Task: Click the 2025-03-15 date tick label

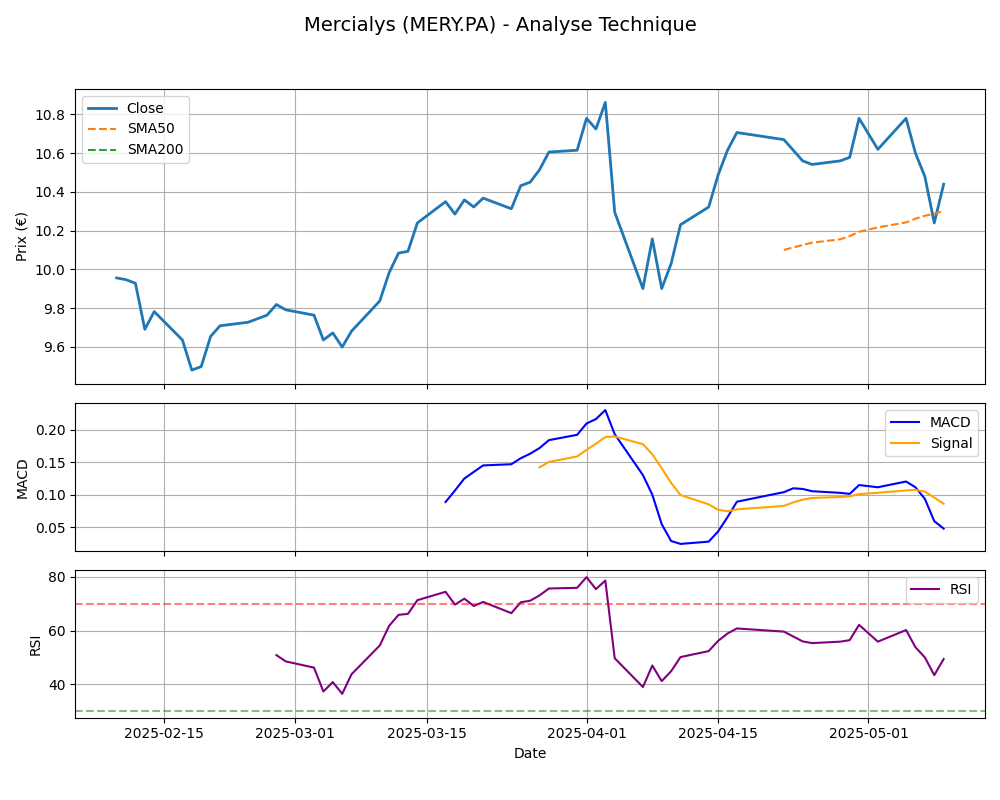Action: pos(427,733)
